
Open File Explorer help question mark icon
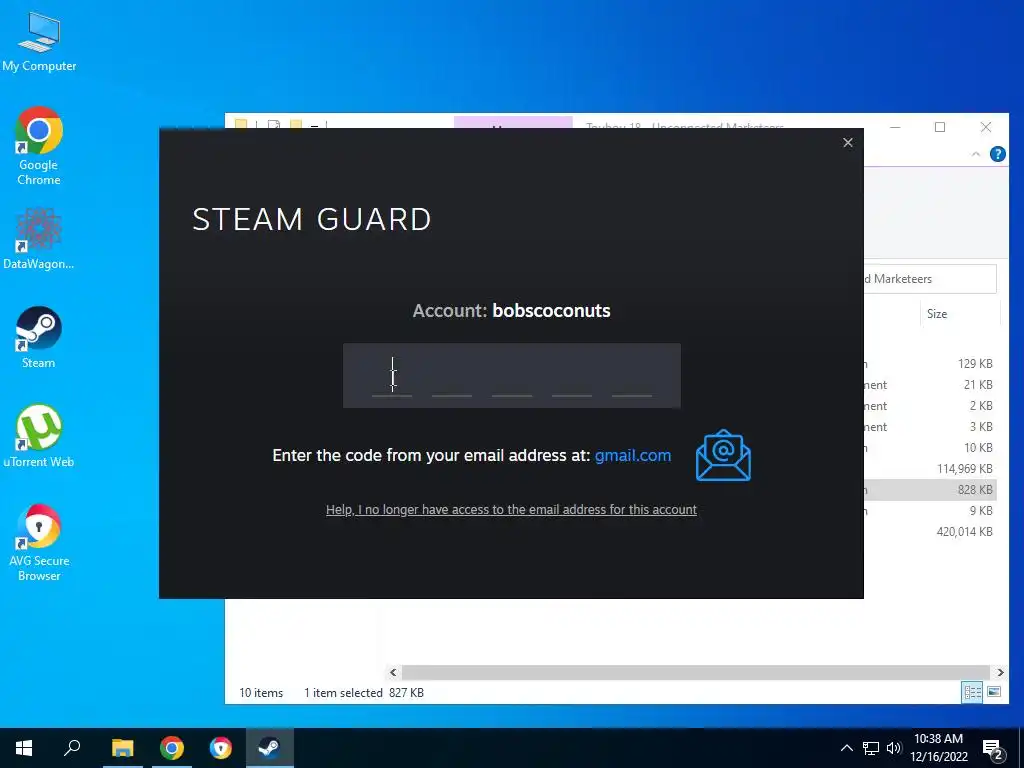[x=998, y=154]
